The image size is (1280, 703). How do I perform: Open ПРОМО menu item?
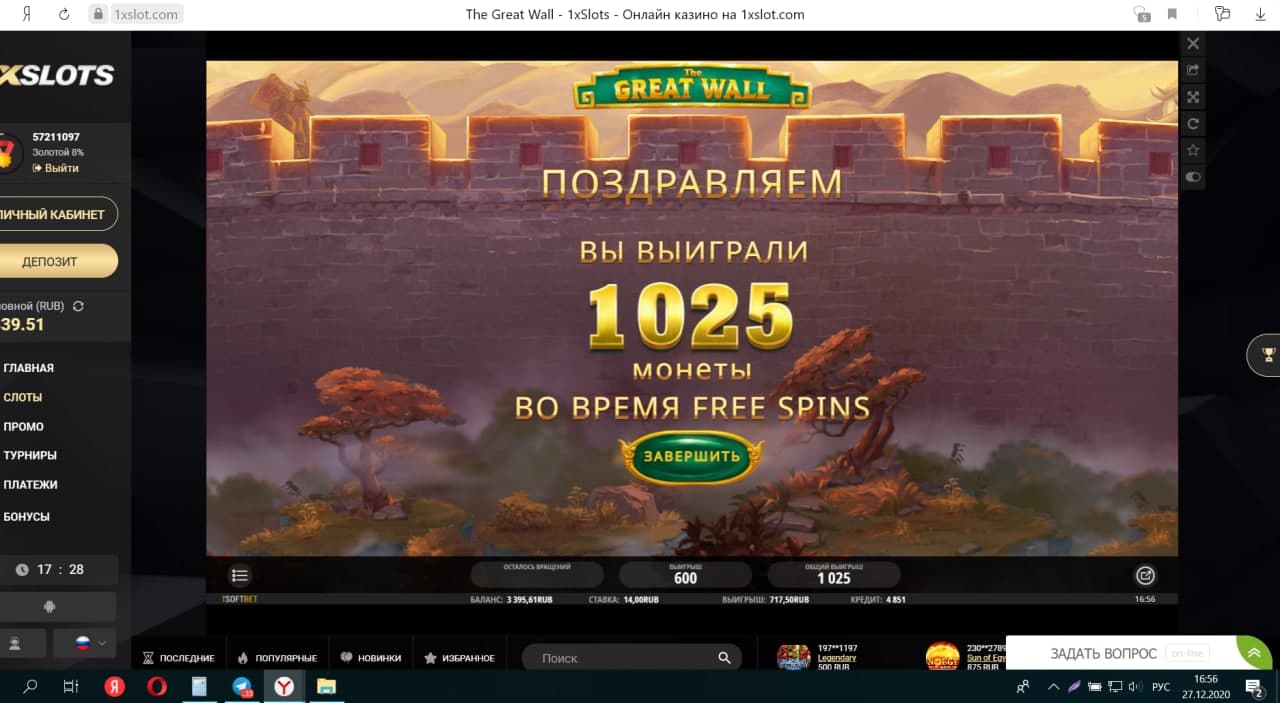pos(23,426)
